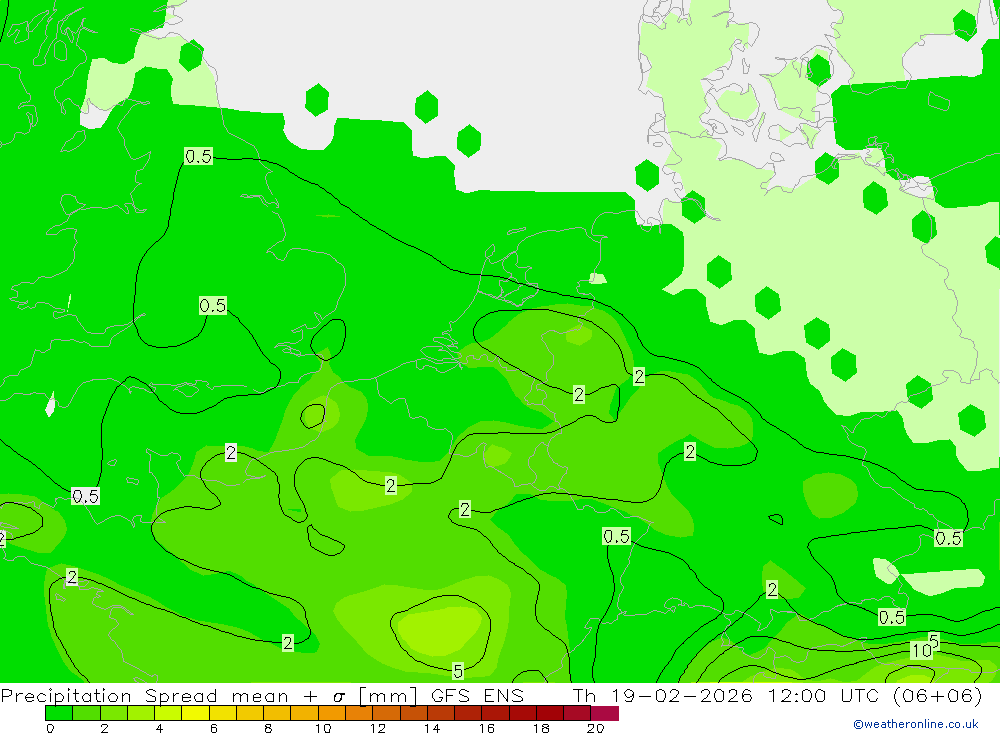Open the weatheronline.co.uk copyright link
The image size is (1000, 733).
[916, 724]
